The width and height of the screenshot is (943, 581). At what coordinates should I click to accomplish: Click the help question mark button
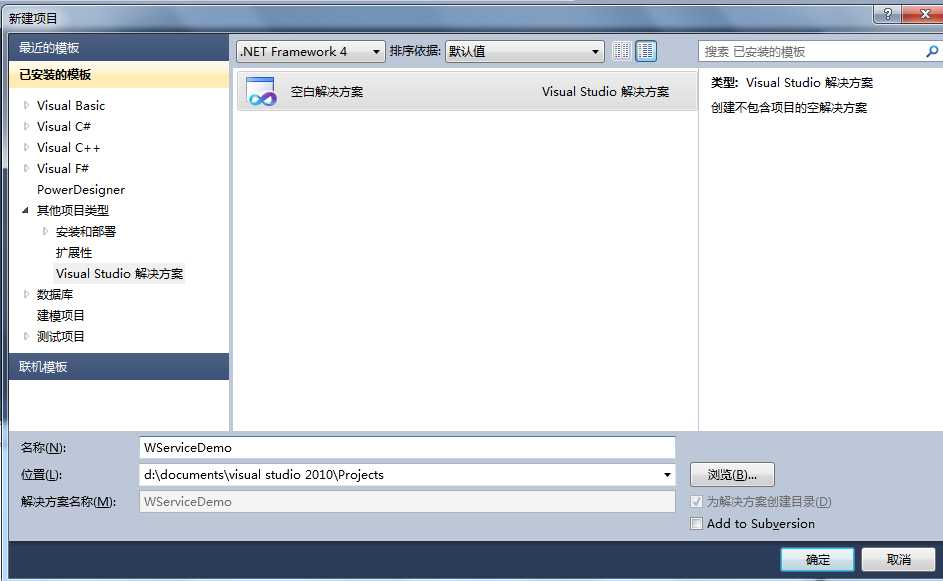point(887,14)
